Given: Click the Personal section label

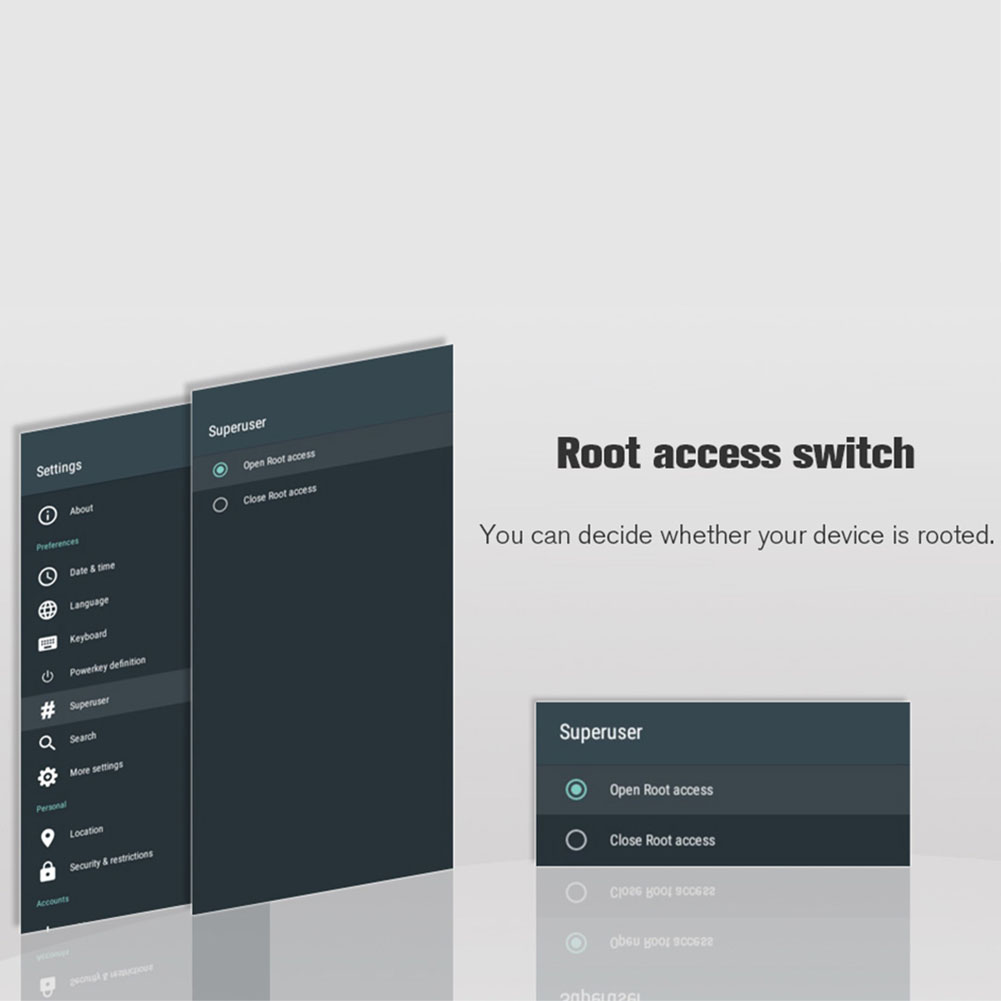Looking at the screenshot, I should click(51, 806).
